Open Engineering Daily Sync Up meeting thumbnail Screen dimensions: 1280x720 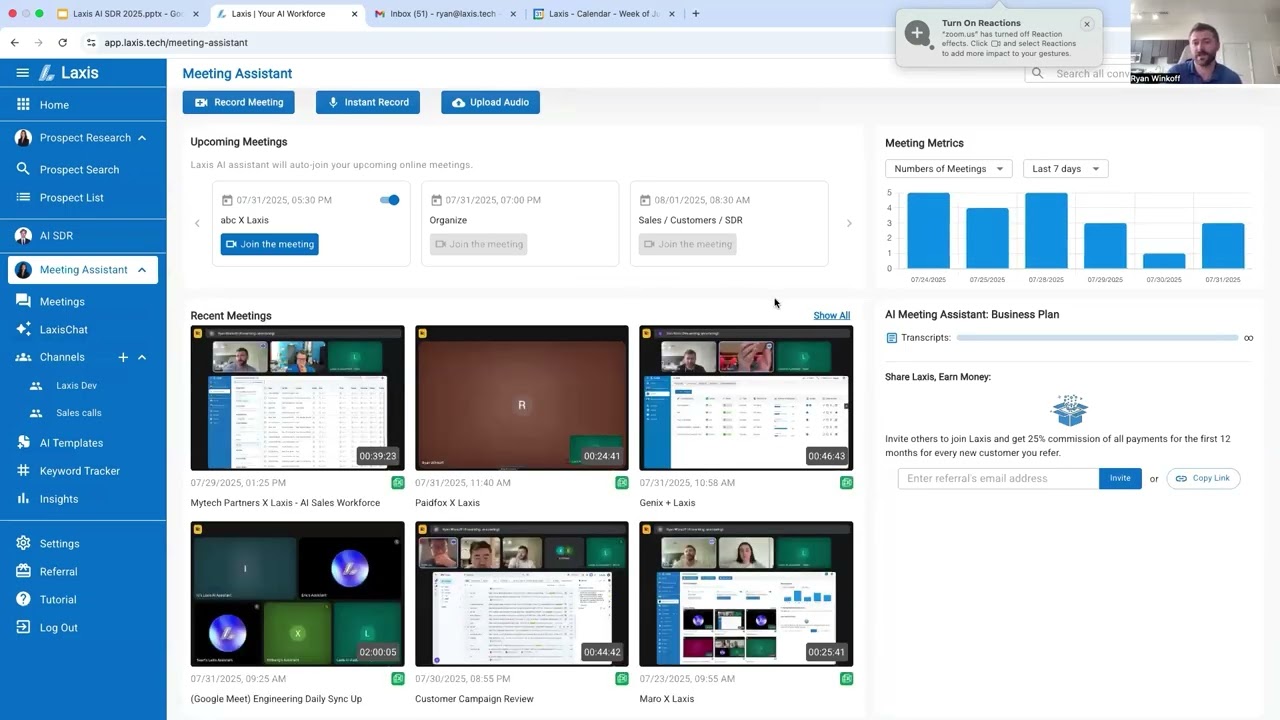(297, 593)
